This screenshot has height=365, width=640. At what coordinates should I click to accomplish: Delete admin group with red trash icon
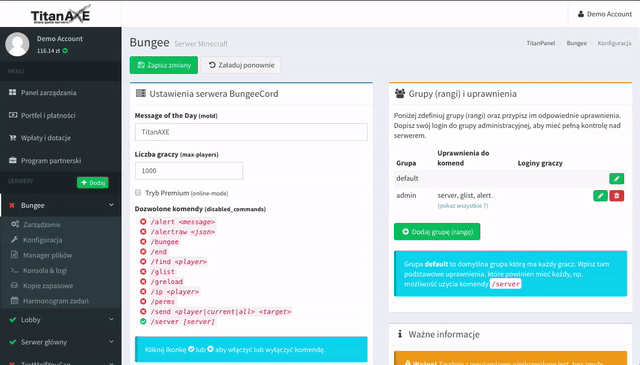click(x=617, y=196)
